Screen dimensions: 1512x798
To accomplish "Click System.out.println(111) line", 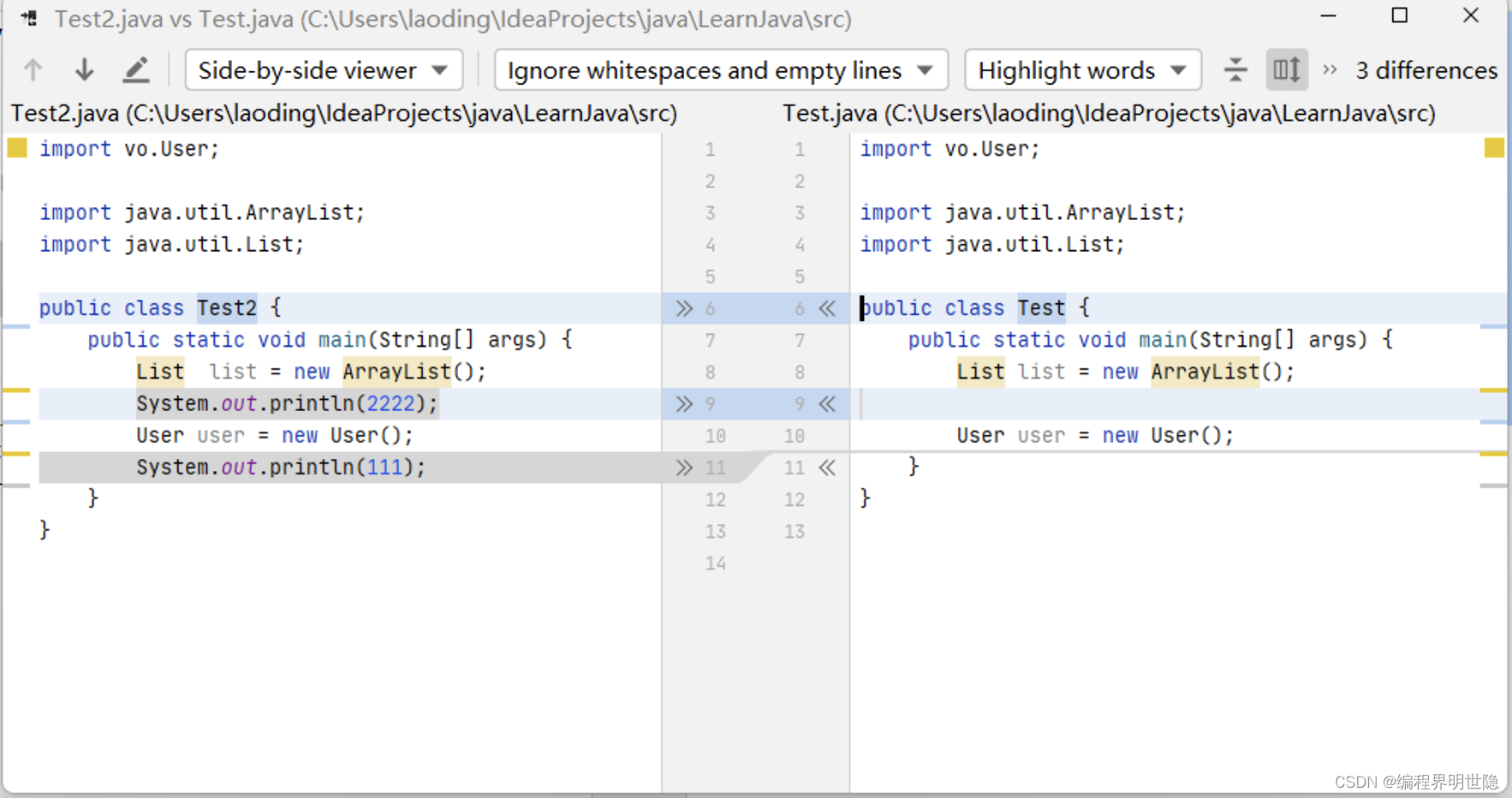I will click(281, 467).
